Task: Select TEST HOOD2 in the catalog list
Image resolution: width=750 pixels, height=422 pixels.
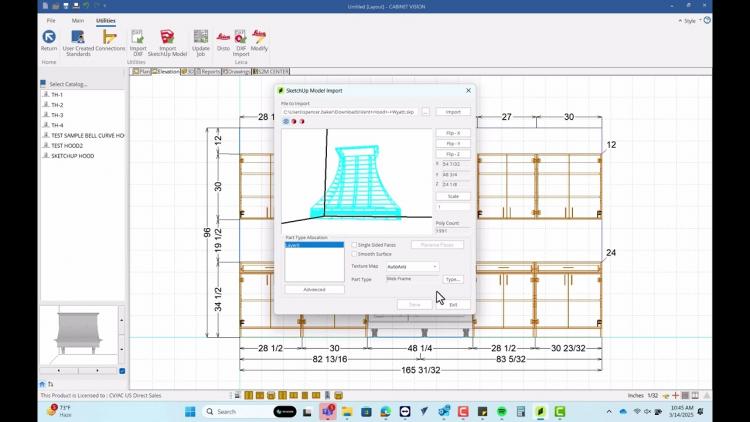Action: tap(66, 145)
